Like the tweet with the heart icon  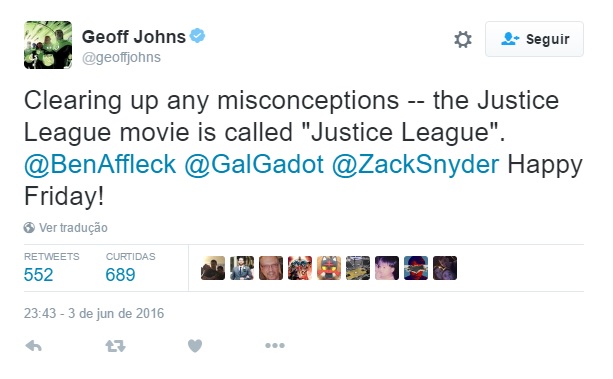(x=195, y=346)
